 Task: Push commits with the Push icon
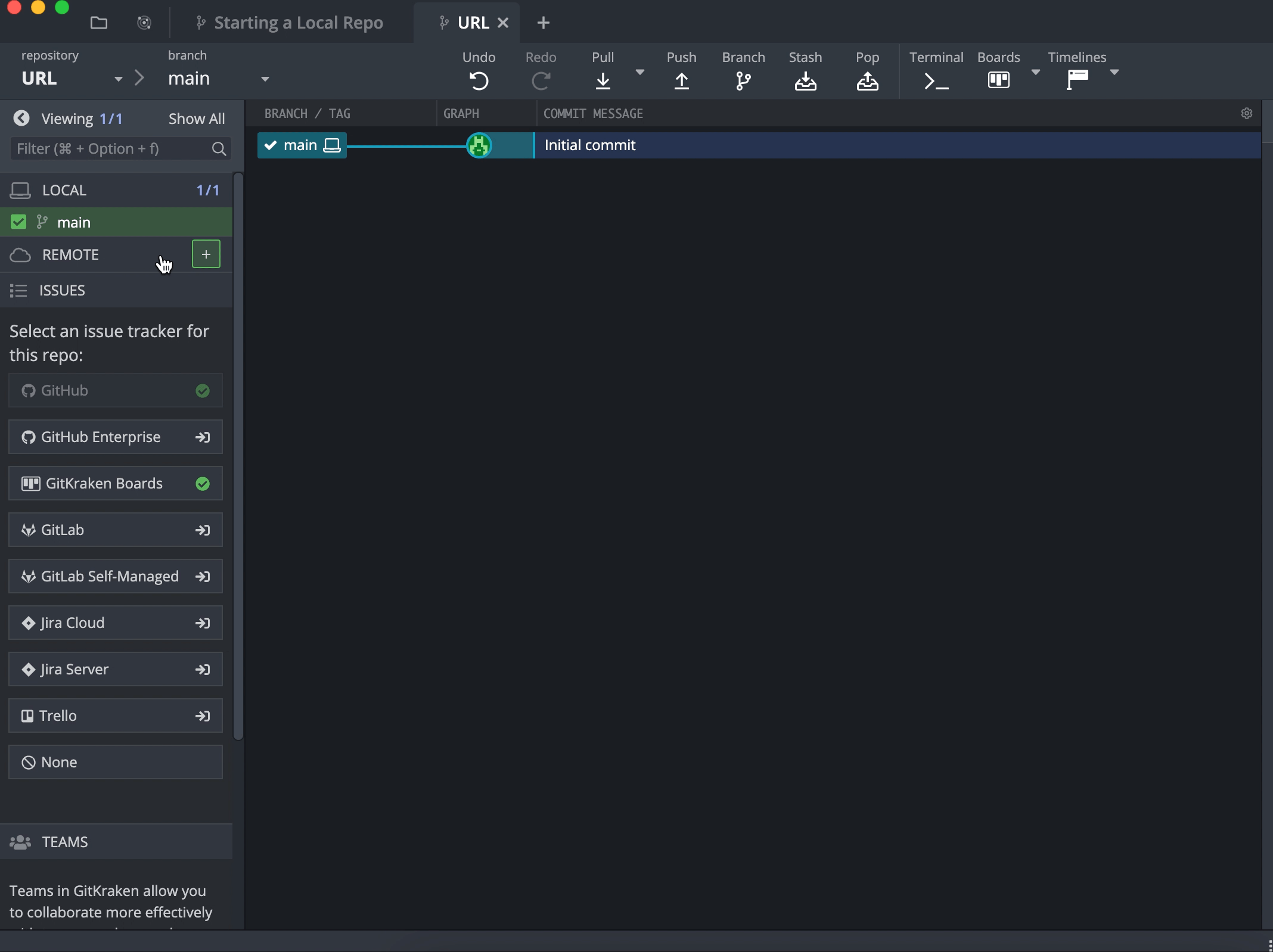click(681, 80)
